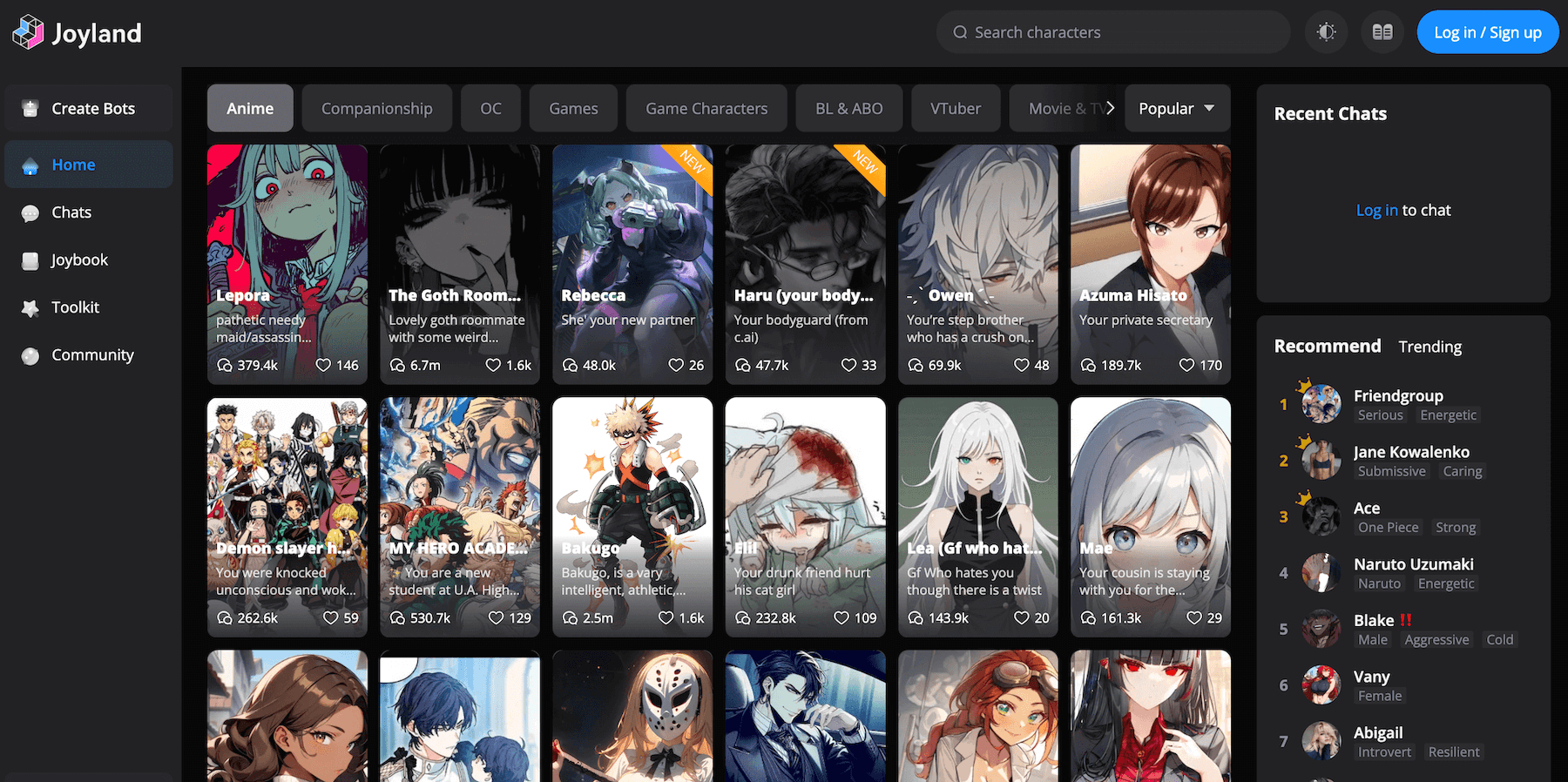Click the Aggressive tag under Blake
1568x782 pixels.
[1436, 640]
